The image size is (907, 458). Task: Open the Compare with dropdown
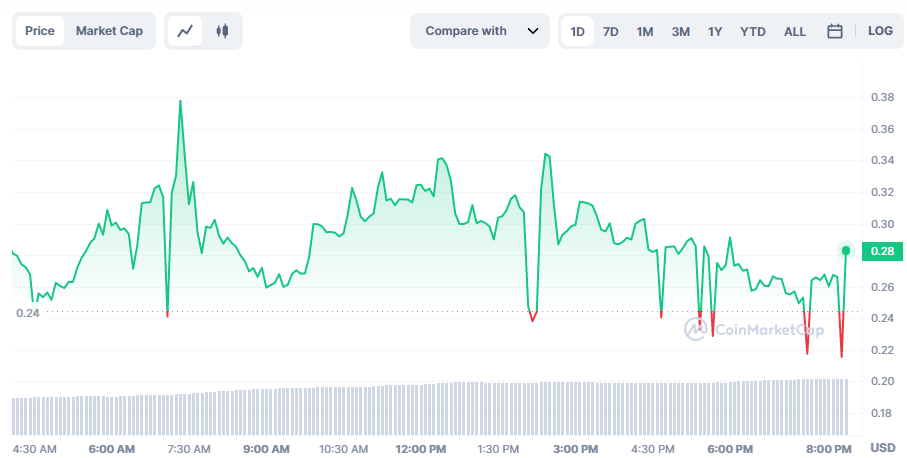click(x=480, y=31)
